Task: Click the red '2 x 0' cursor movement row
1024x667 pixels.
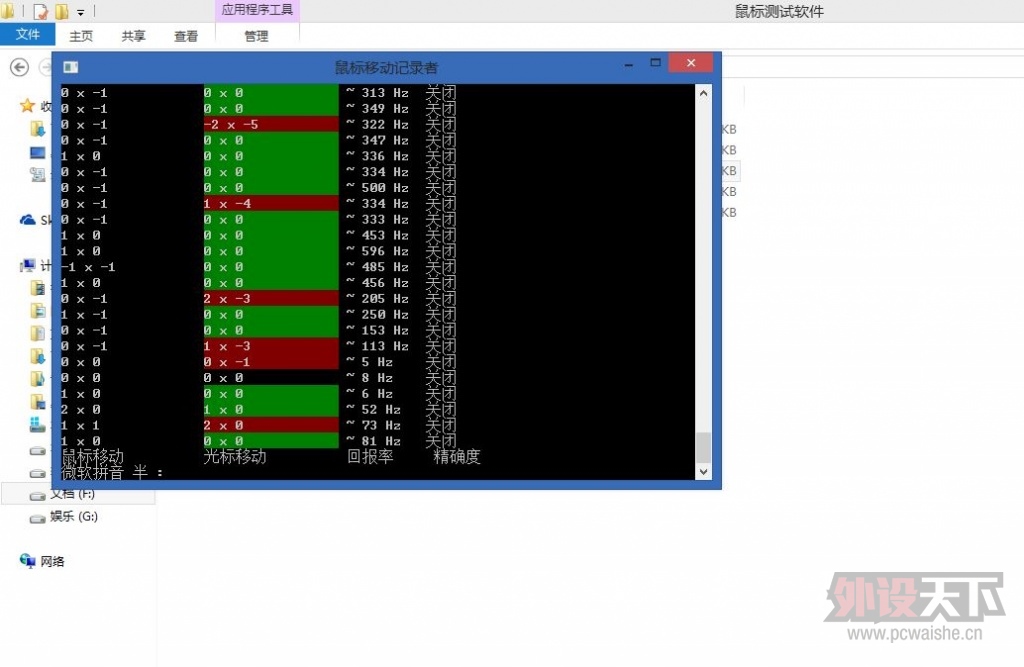Action: pos(271,425)
